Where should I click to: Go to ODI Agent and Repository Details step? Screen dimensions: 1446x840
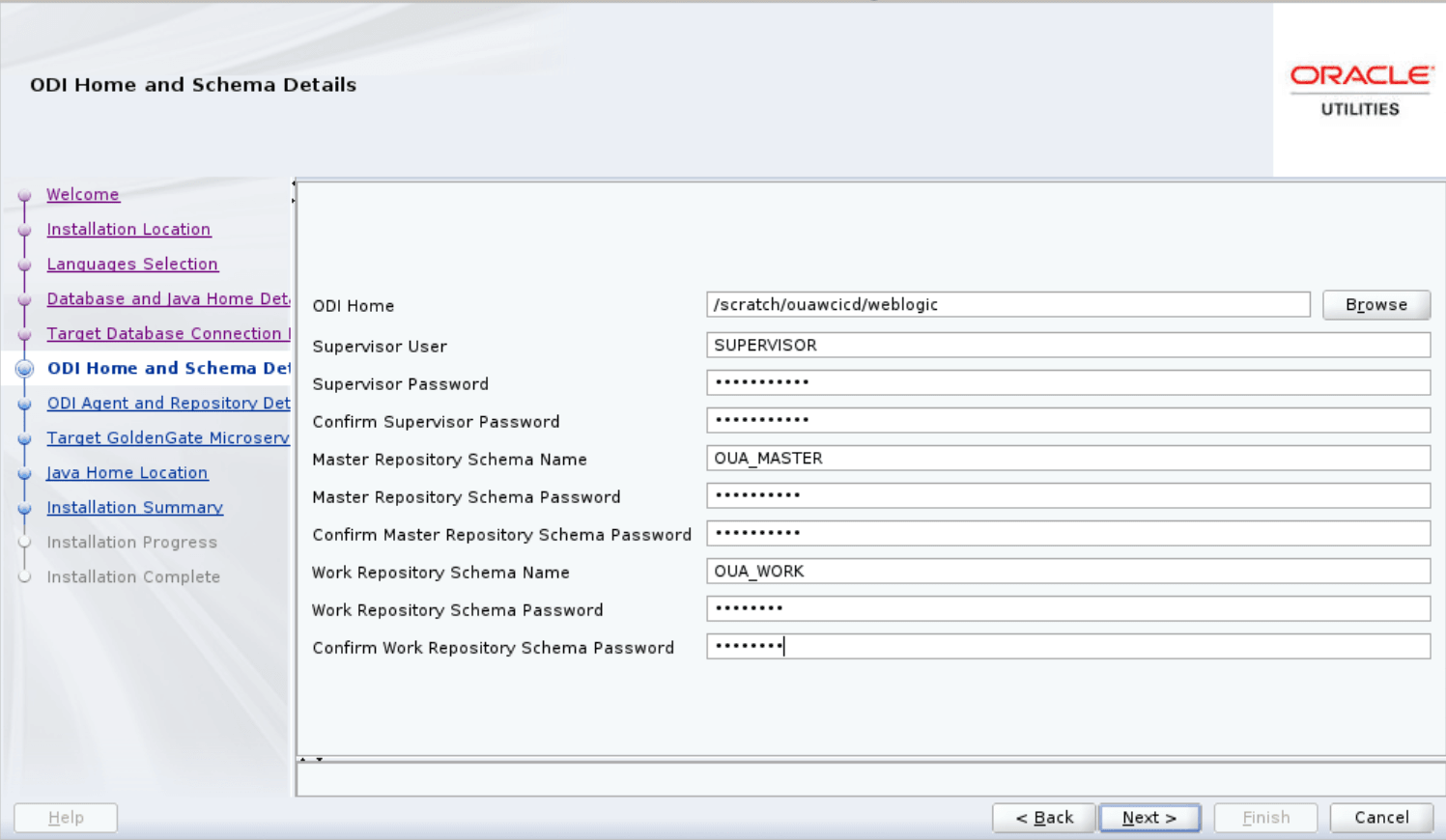(x=168, y=403)
